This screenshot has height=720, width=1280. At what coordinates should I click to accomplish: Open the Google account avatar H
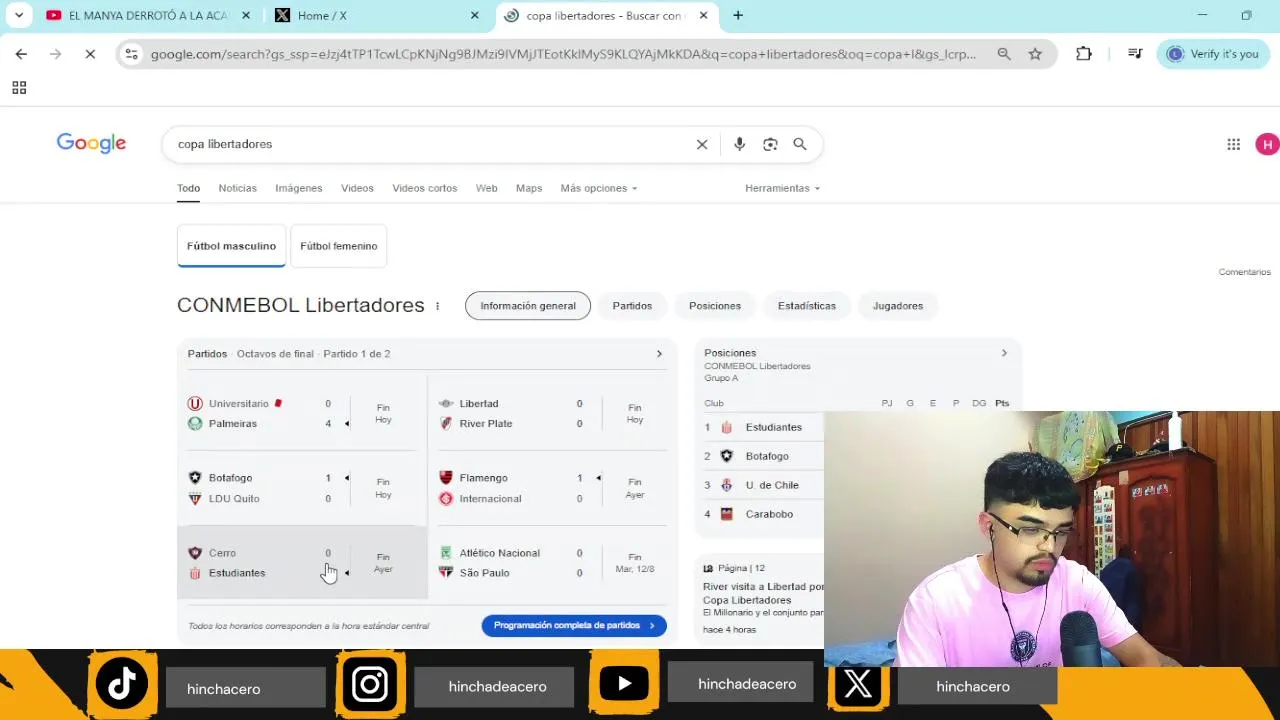click(x=1267, y=144)
